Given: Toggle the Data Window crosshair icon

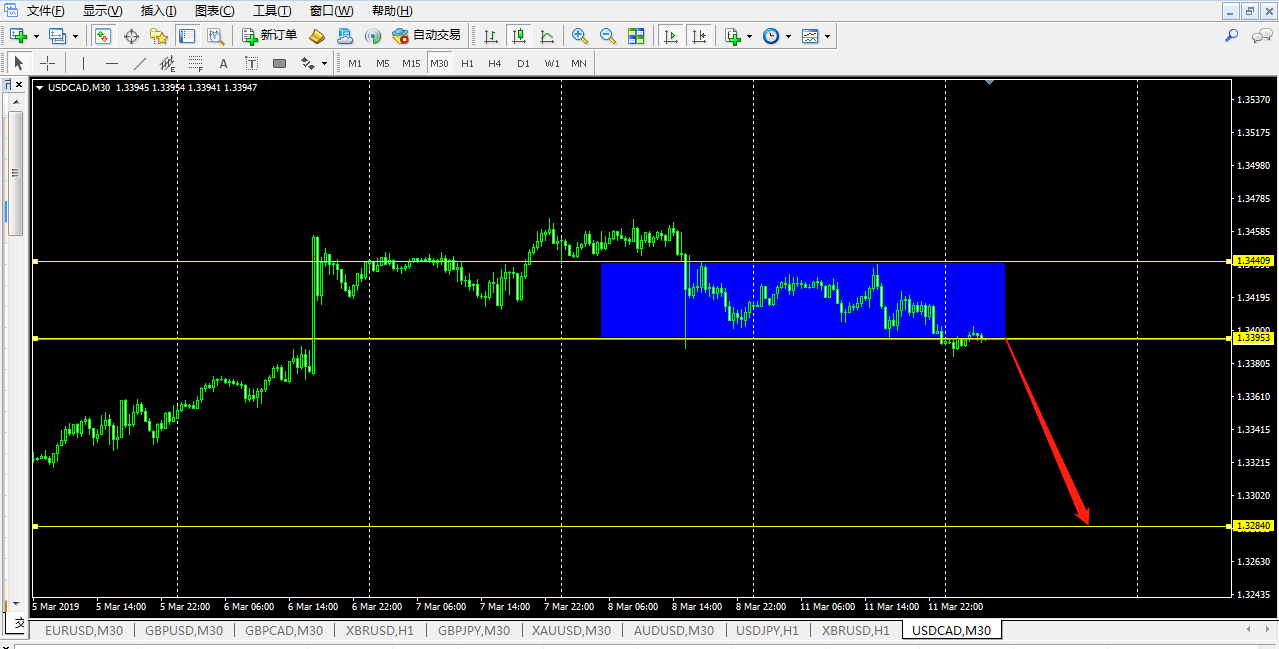Looking at the screenshot, I should coord(131,36).
